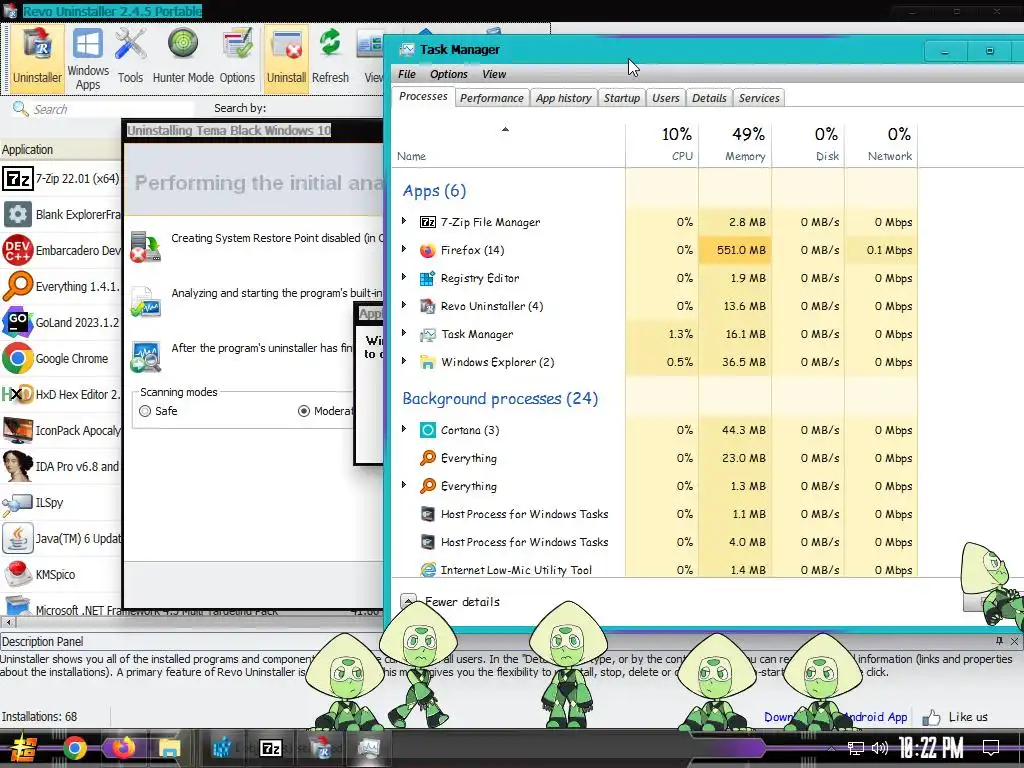
Task: Expand the Cortana (3) process group
Action: tap(404, 429)
